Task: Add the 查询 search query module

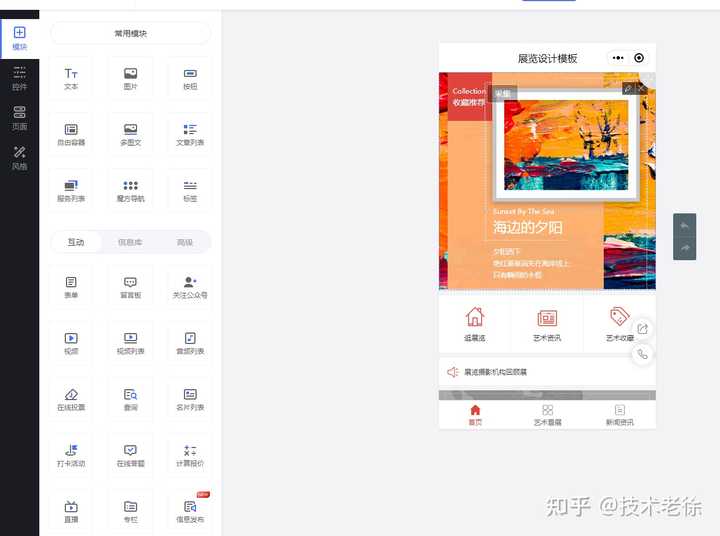Action: pyautogui.click(x=130, y=399)
